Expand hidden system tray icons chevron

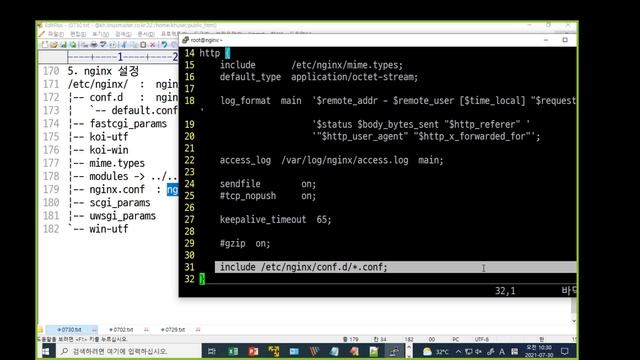coord(458,351)
